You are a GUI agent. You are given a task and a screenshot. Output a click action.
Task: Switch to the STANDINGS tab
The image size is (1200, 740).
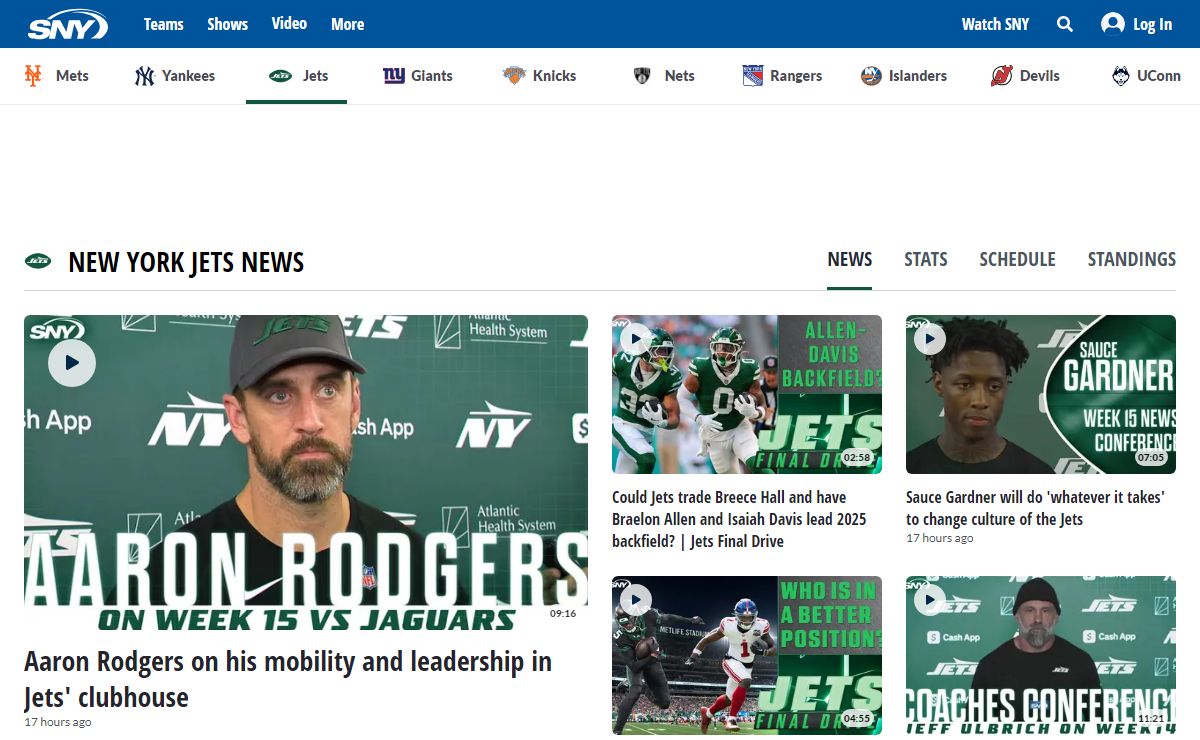coord(1131,259)
